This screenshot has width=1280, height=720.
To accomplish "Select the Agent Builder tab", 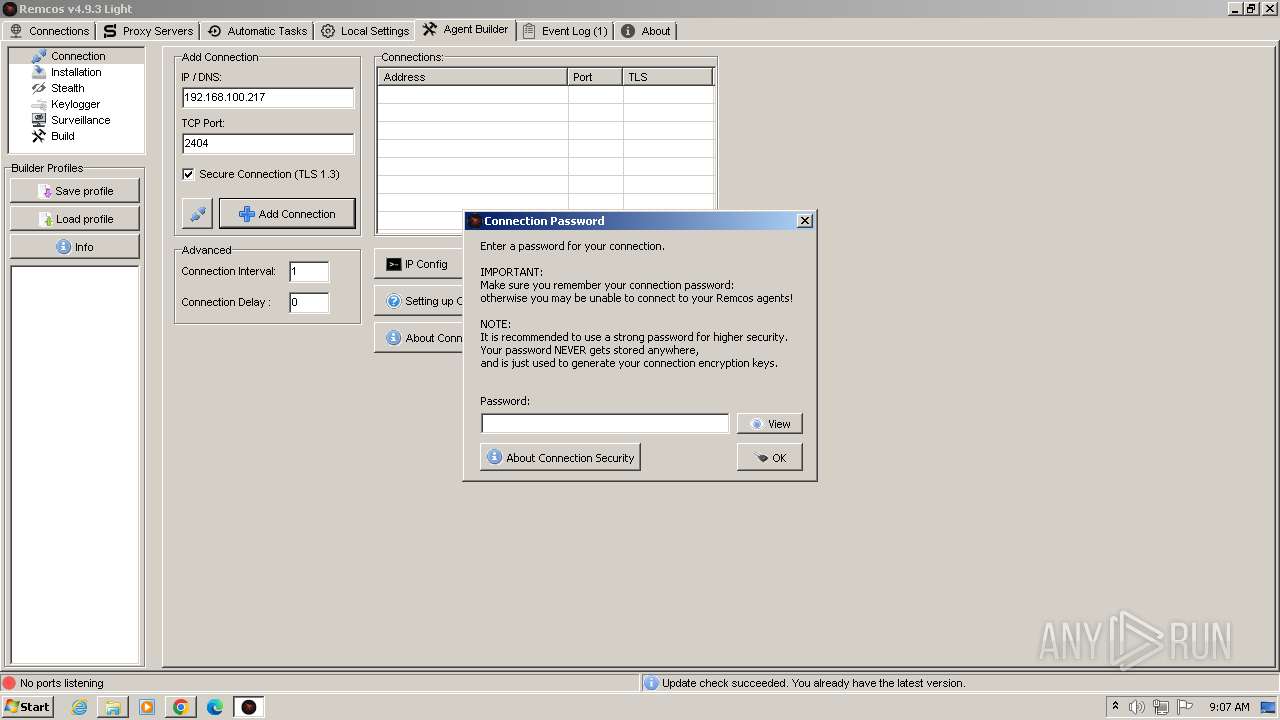I will 466,30.
